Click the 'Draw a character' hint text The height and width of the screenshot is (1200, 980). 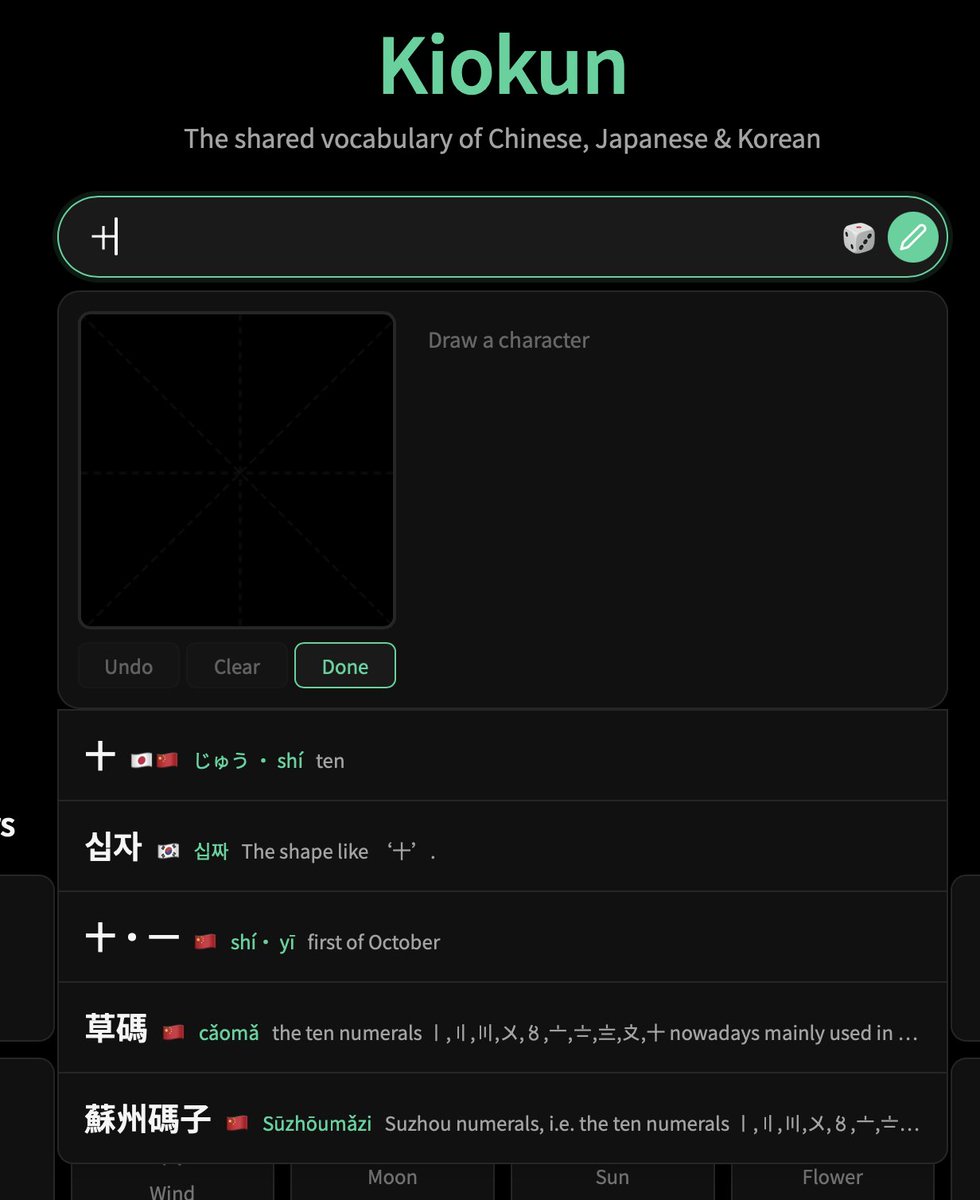click(x=508, y=340)
